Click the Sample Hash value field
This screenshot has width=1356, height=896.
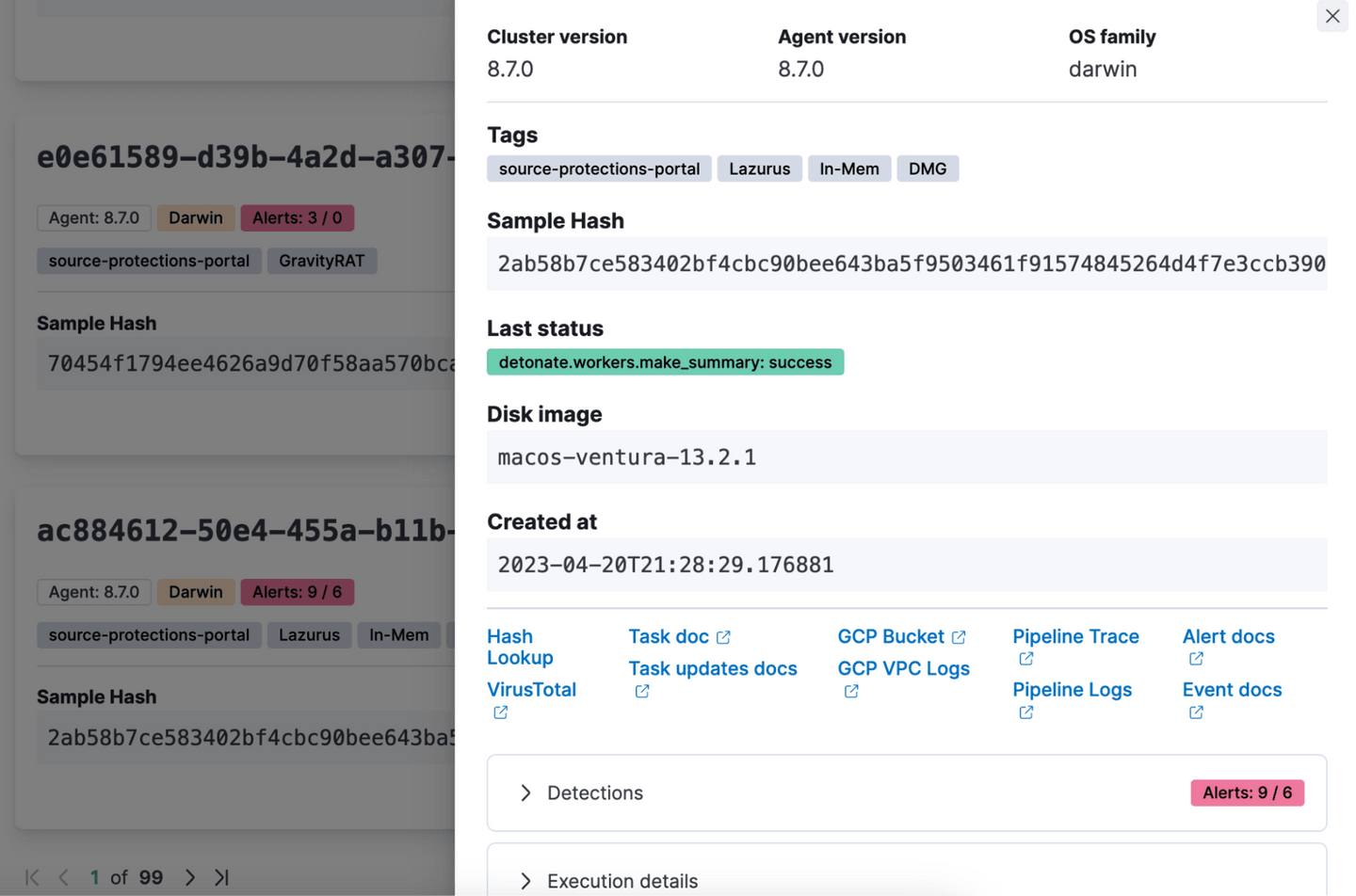pos(906,264)
